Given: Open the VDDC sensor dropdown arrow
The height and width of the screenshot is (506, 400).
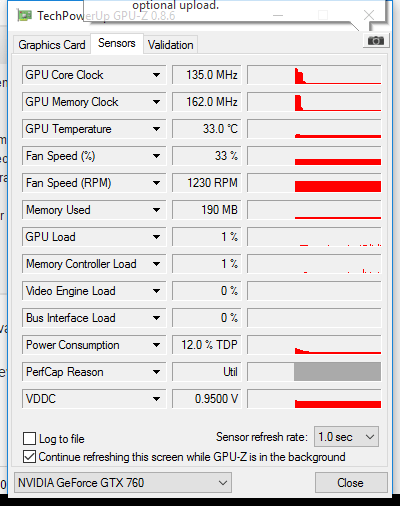Looking at the screenshot, I should pos(156,399).
